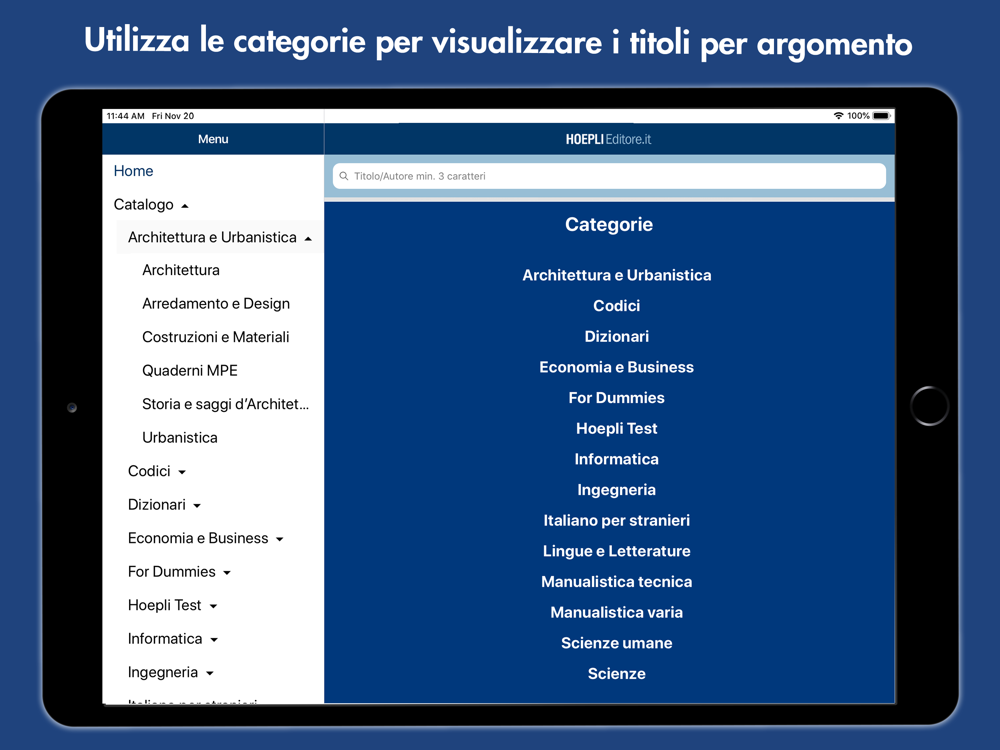Click the Titolo/Autore search field

tap(609, 176)
